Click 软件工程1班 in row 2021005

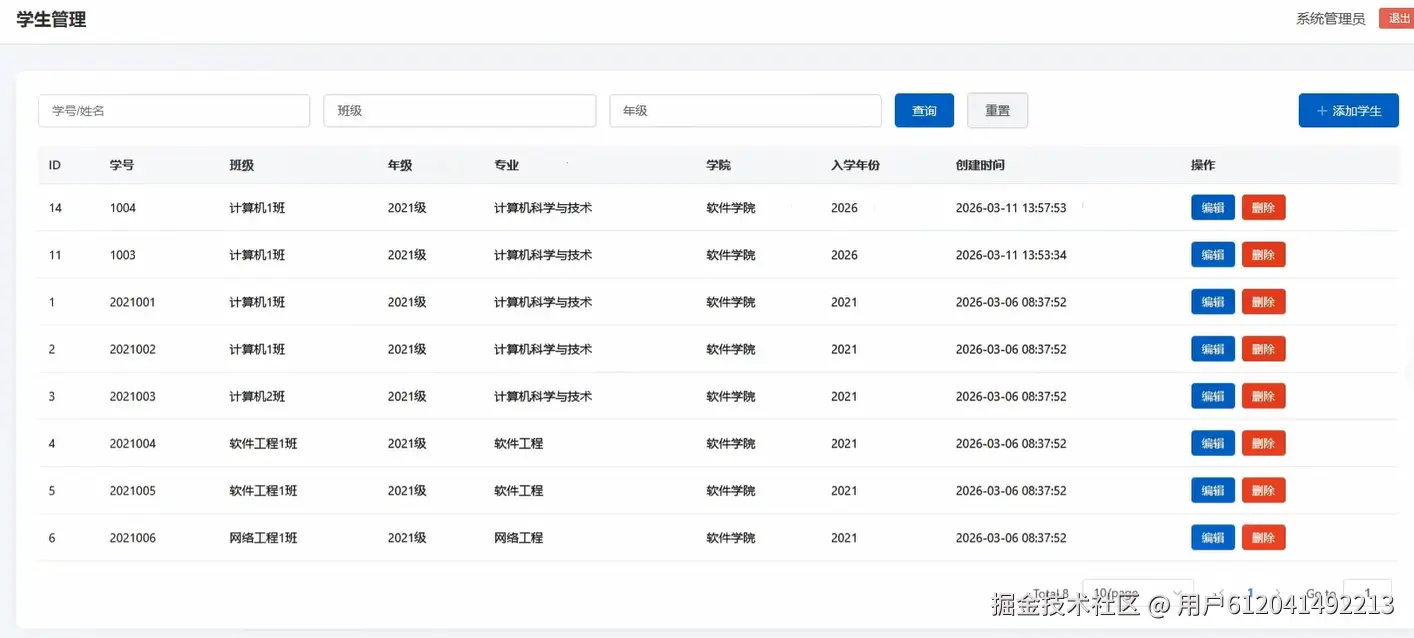(263, 490)
